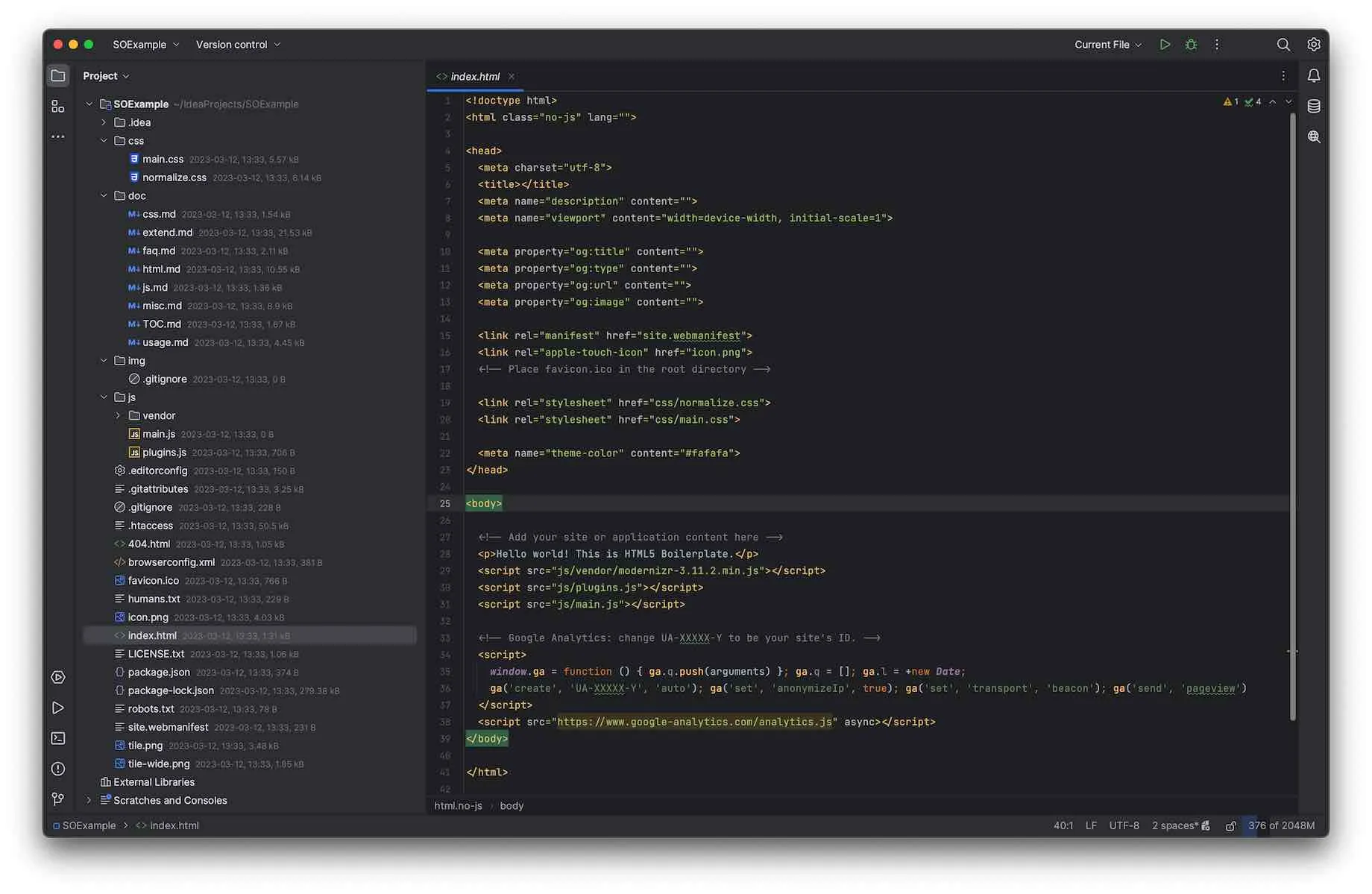Image resolution: width=1372 pixels, height=894 pixels.
Task: Open the Terminal tool window
Action: [58, 739]
